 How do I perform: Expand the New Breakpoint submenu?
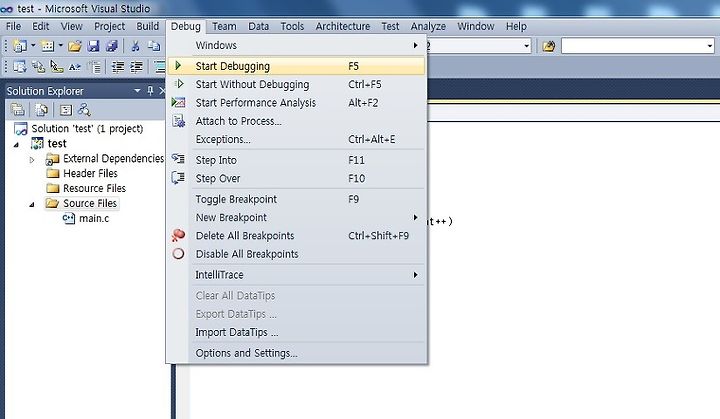pyautogui.click(x=415, y=217)
